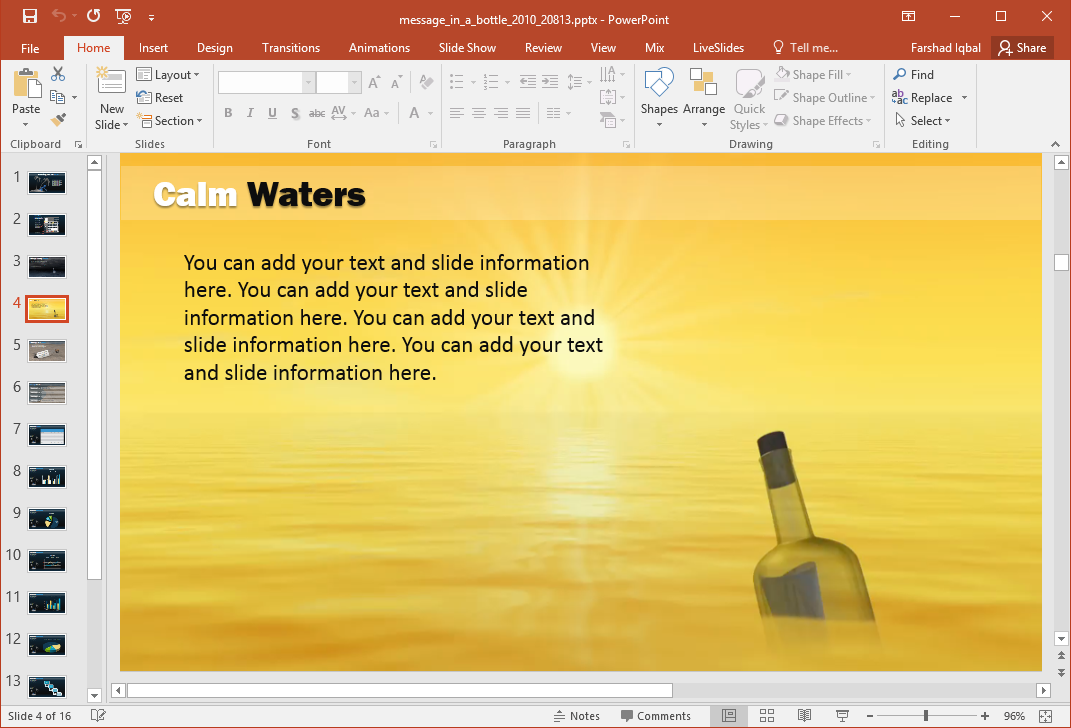Select slide 7 thumbnail in slide panel
Image resolution: width=1071 pixels, height=728 pixels.
(x=47, y=435)
